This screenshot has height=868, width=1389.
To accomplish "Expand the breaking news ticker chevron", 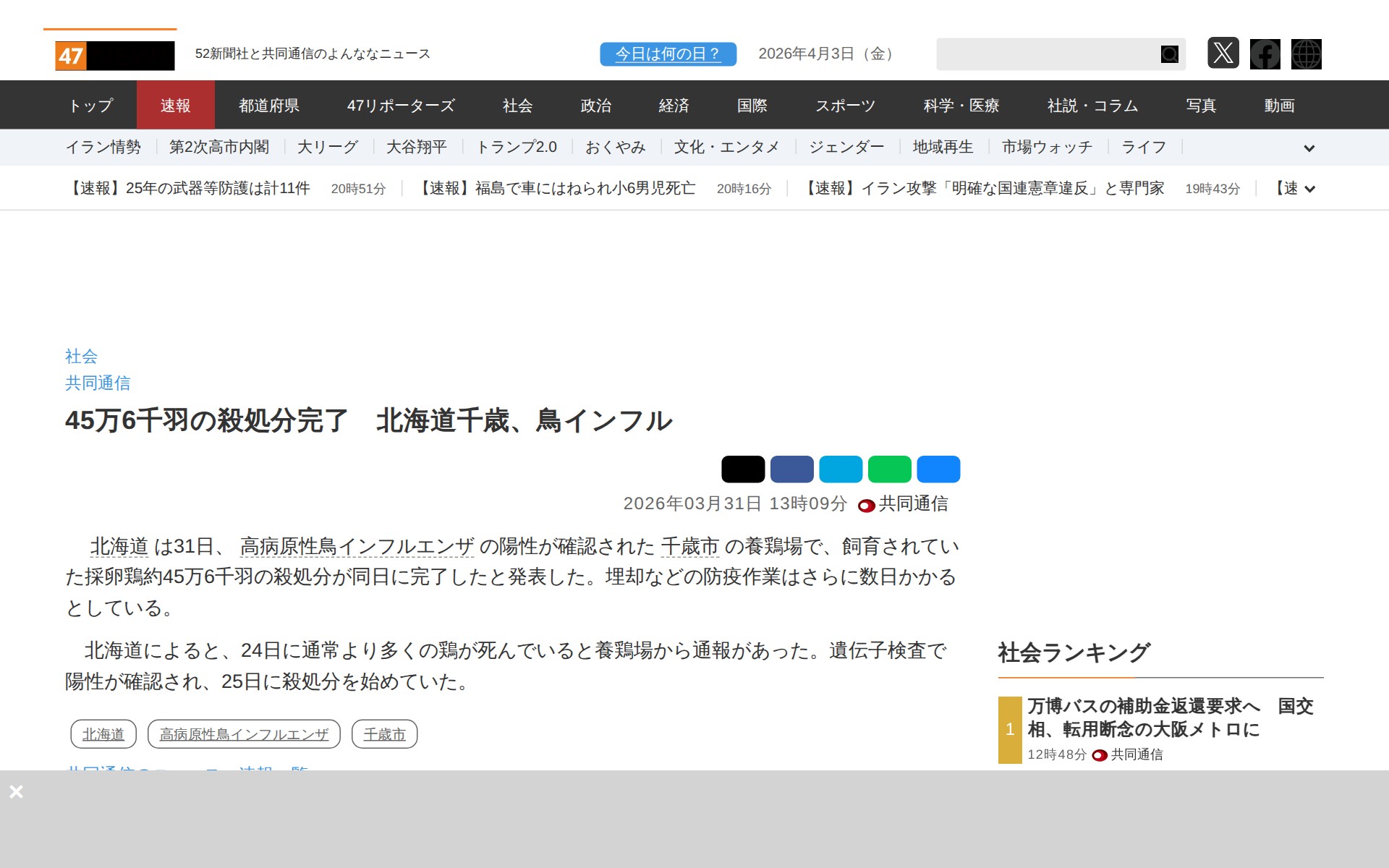I will tap(1309, 190).
